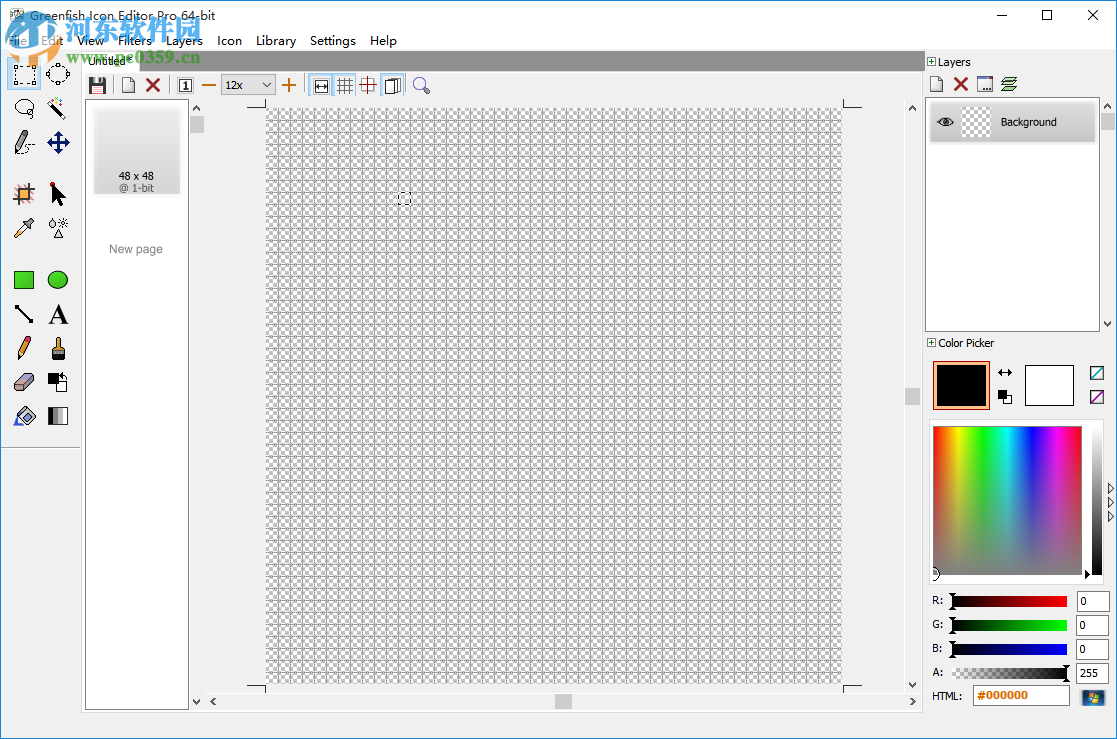The image size is (1117, 739).
Task: Select the pencil drawing tool
Action: (x=23, y=348)
